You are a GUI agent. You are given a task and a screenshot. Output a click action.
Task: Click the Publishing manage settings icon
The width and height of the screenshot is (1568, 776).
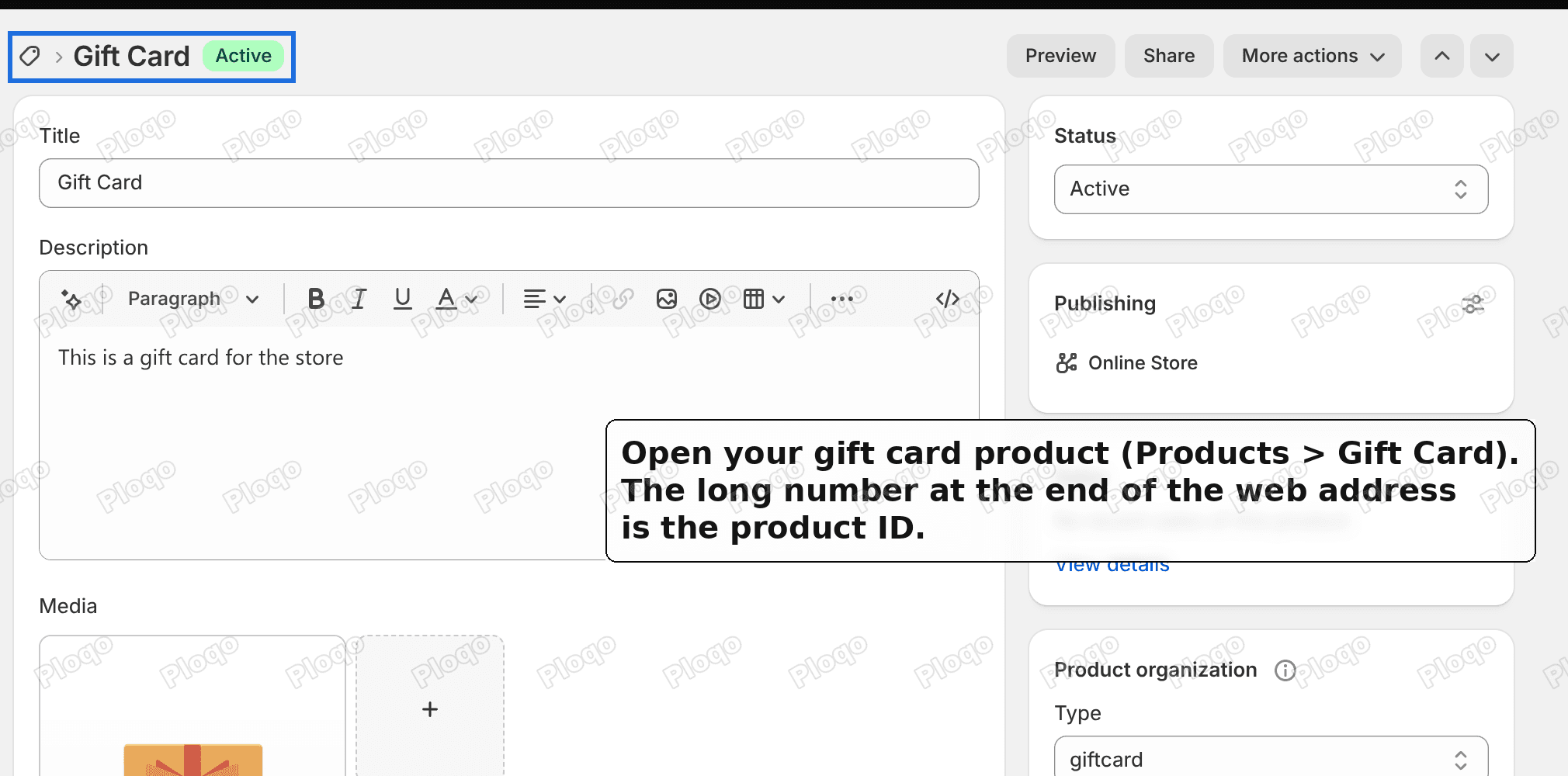click(x=1473, y=304)
